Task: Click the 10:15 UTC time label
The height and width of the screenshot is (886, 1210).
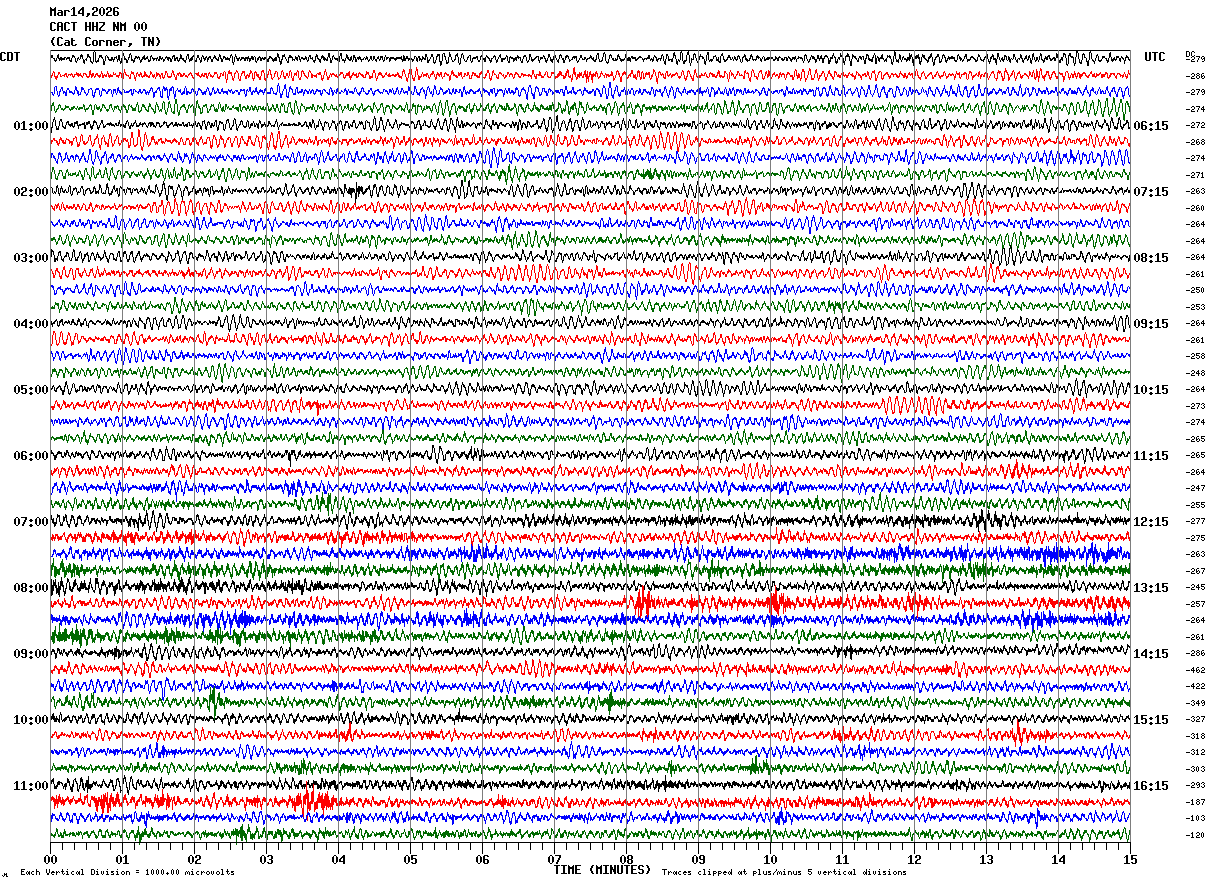Action: (1151, 390)
